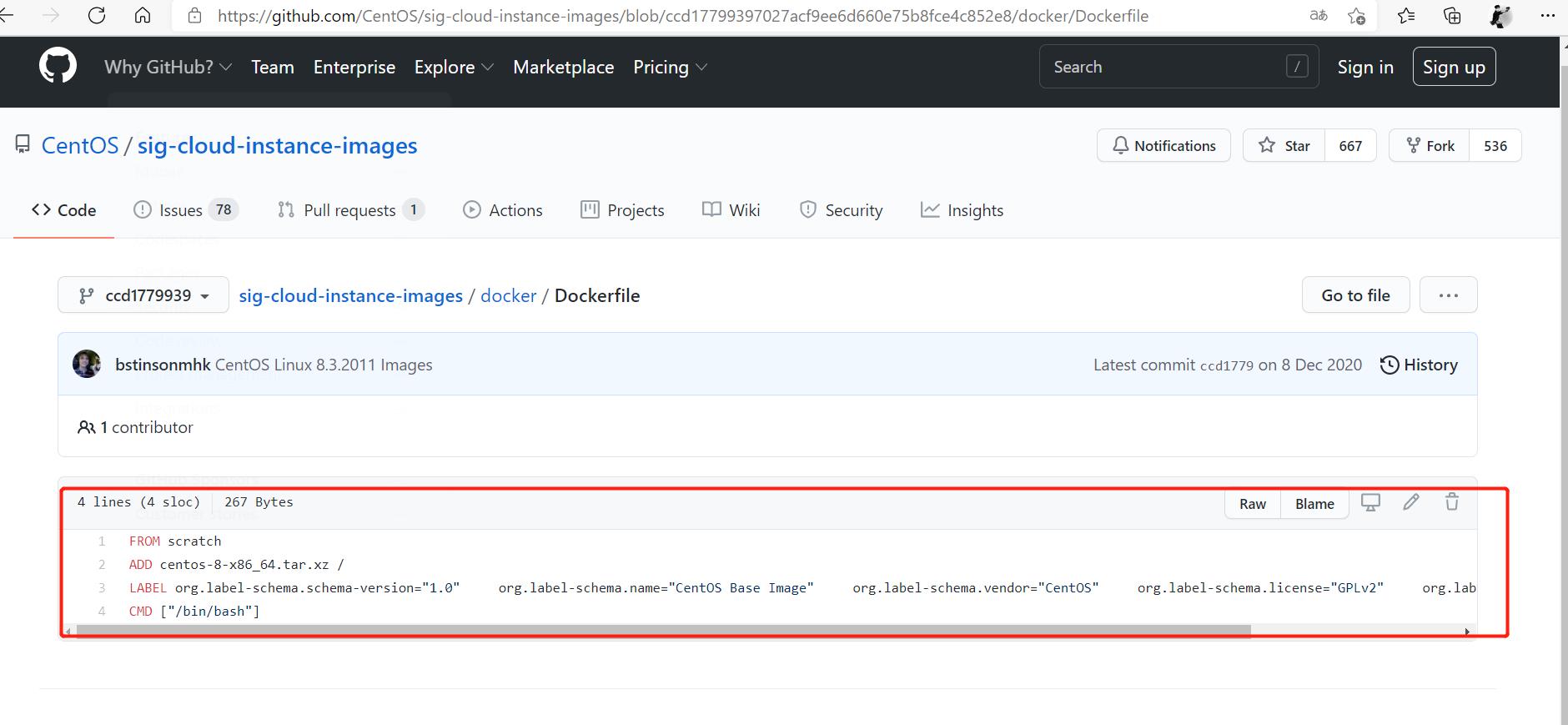Click the Notifications button
Image resolution: width=1568 pixels, height=725 pixels.
pos(1163,145)
